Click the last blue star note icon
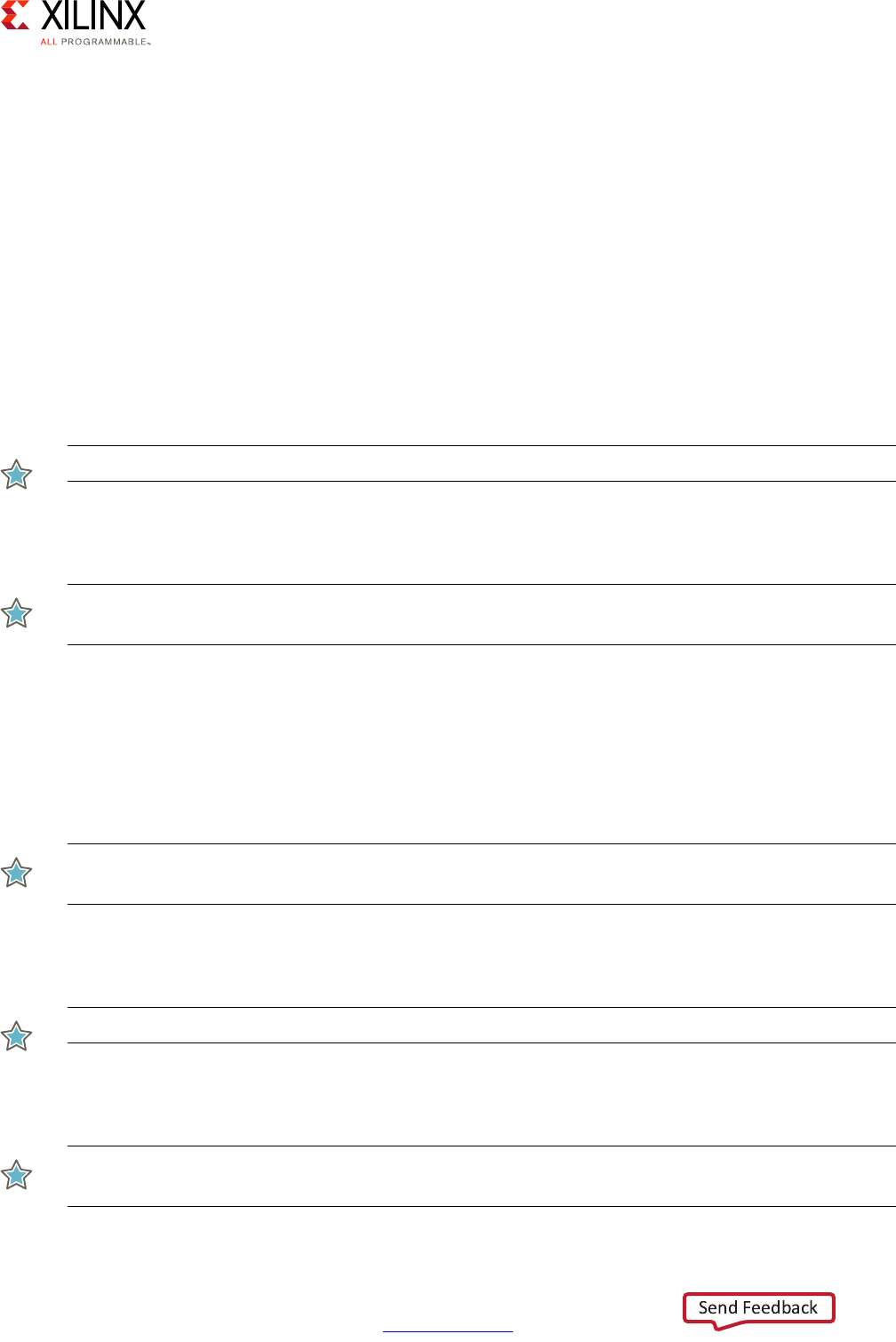Screen dimensions: 896x1342 (17, 1175)
